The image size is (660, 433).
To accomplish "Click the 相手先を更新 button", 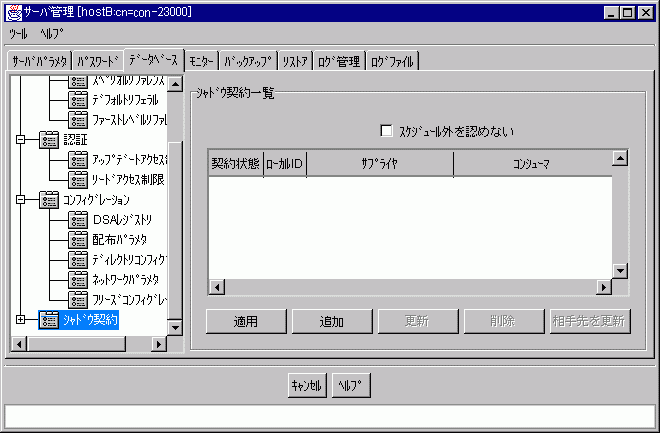I will (590, 321).
